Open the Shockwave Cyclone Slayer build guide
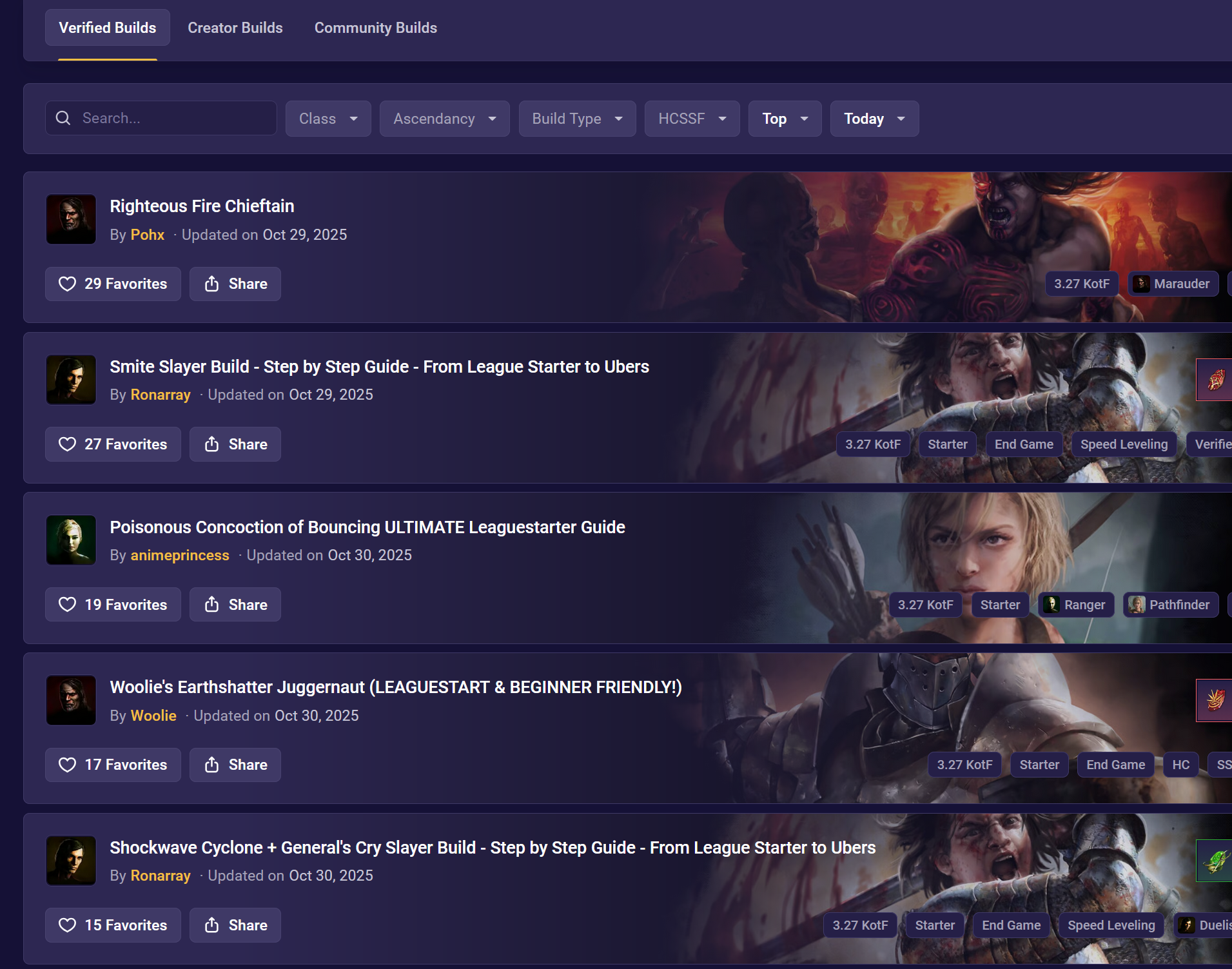This screenshot has height=969, width=1232. [x=493, y=848]
